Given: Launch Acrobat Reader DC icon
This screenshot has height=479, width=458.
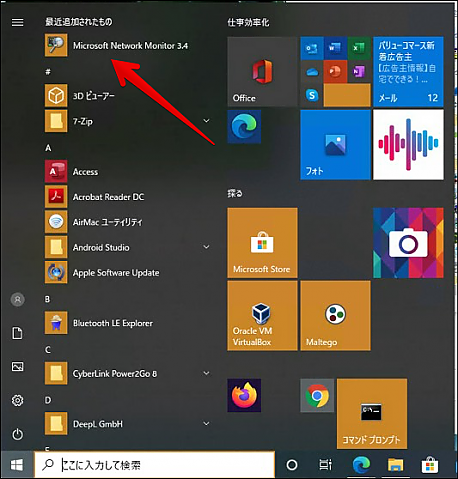Looking at the screenshot, I should pyautogui.click(x=56, y=197).
